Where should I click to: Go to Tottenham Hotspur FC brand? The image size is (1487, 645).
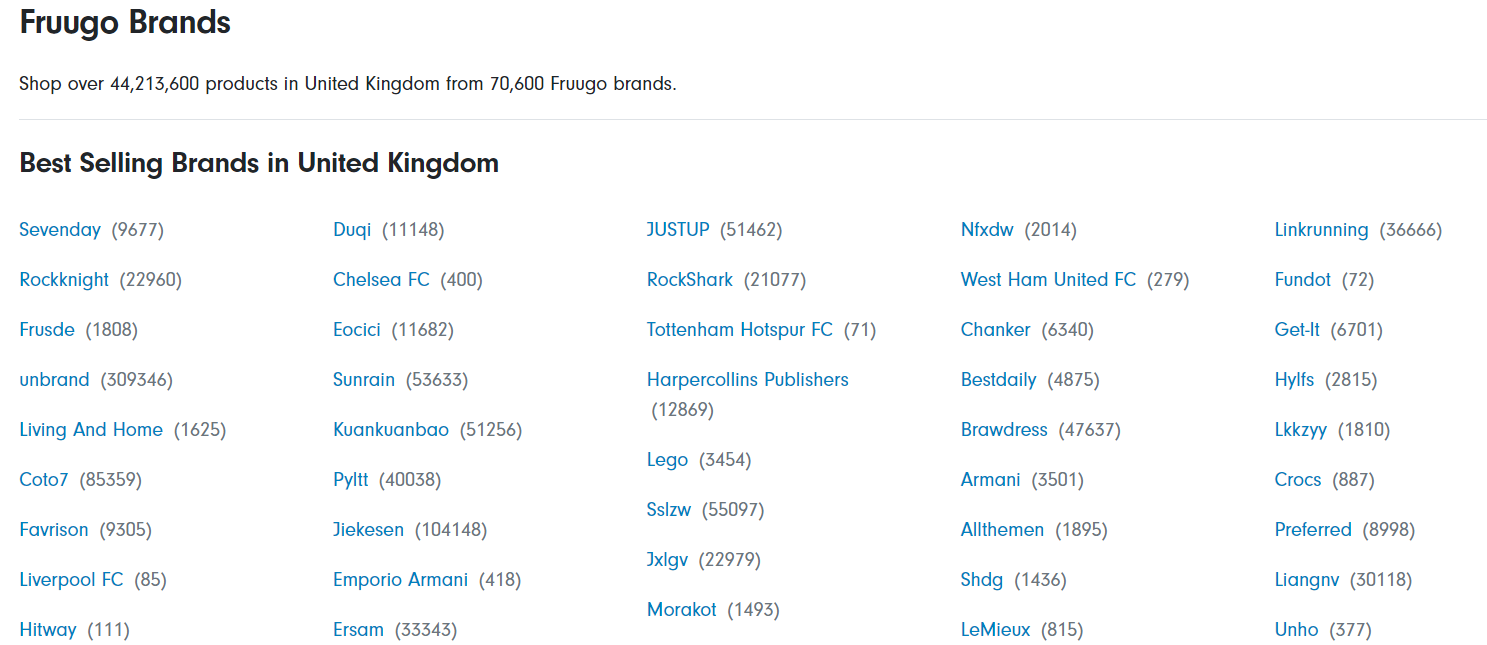click(x=740, y=330)
